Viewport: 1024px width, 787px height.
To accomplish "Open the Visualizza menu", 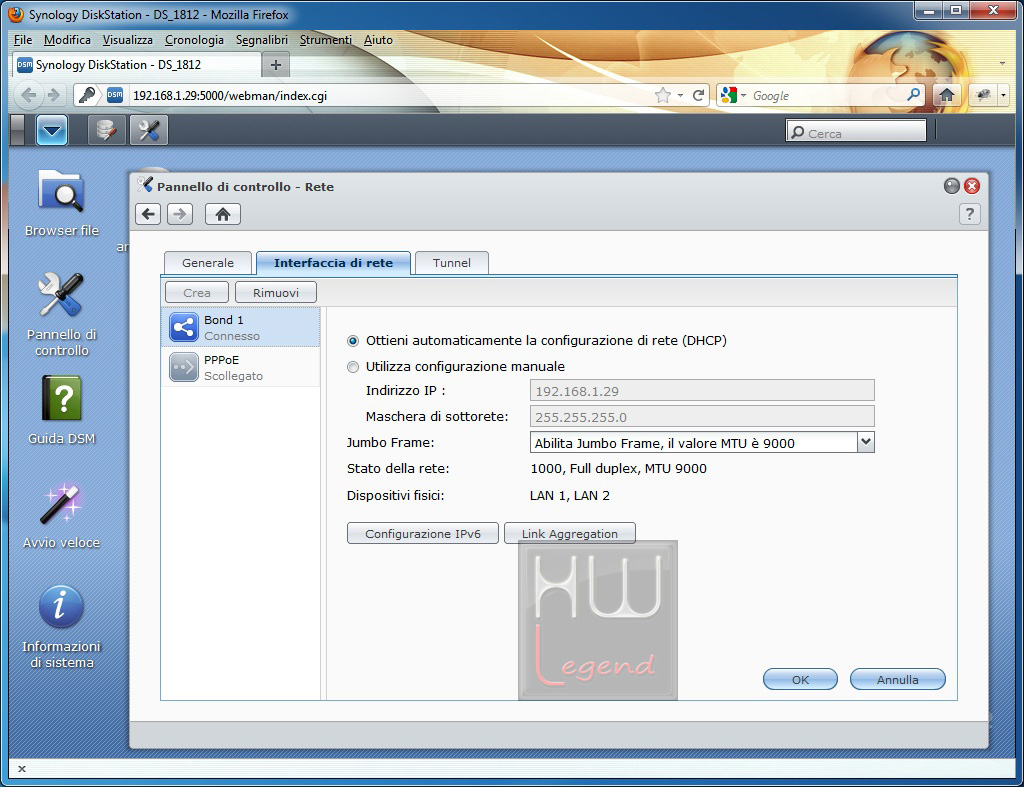I will 127,40.
